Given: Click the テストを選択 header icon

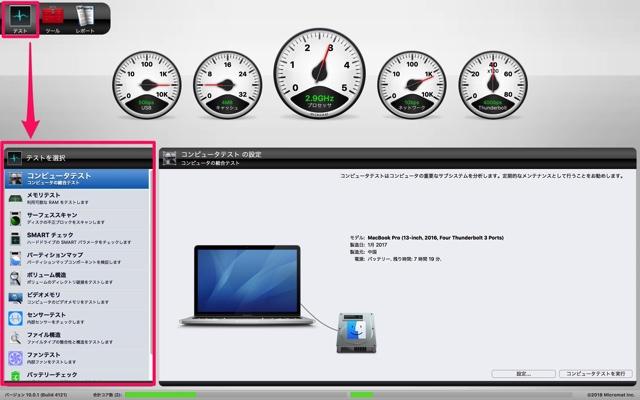Looking at the screenshot, I should point(14,158).
